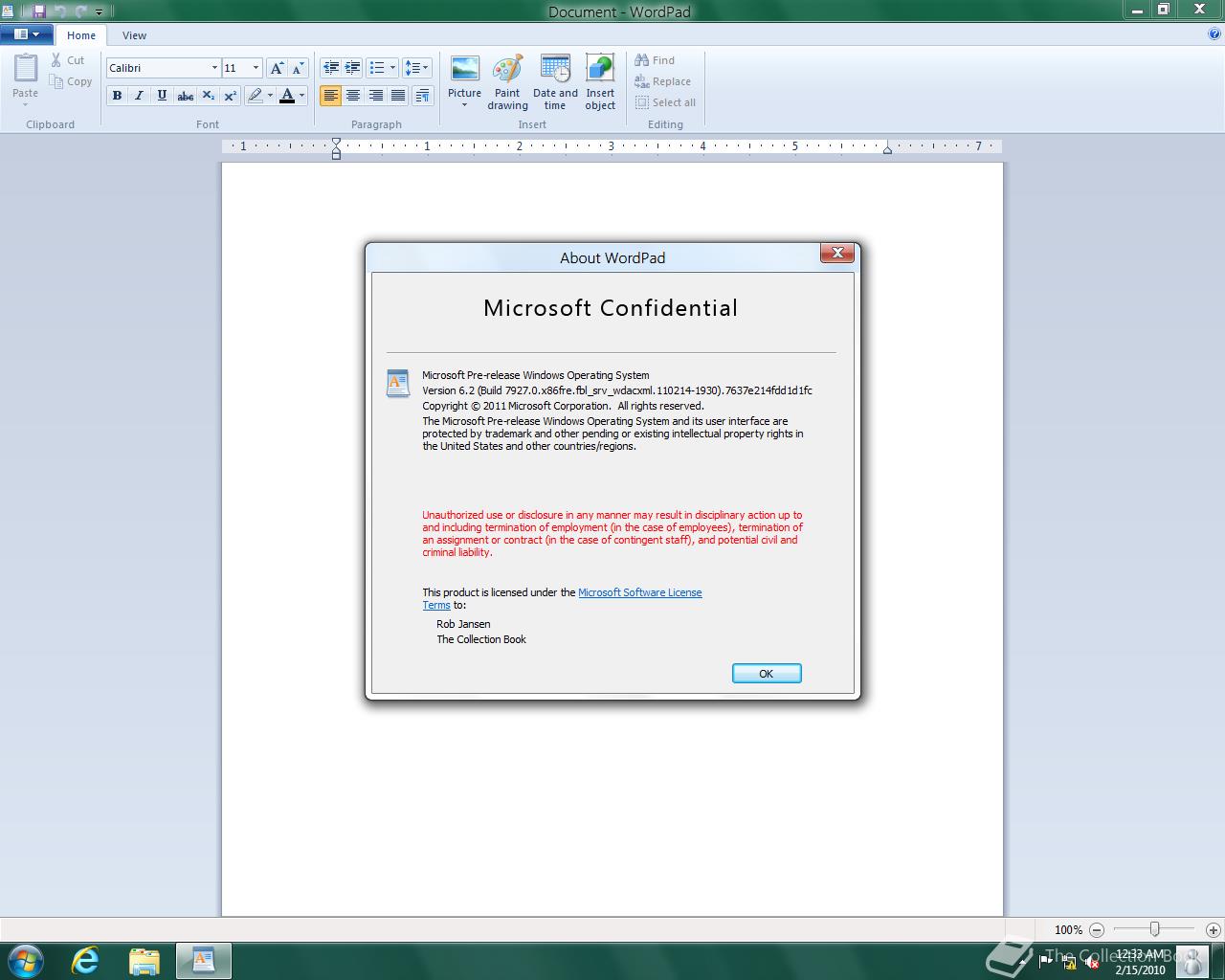
Task: Toggle Subscript formatting
Action: 208,95
